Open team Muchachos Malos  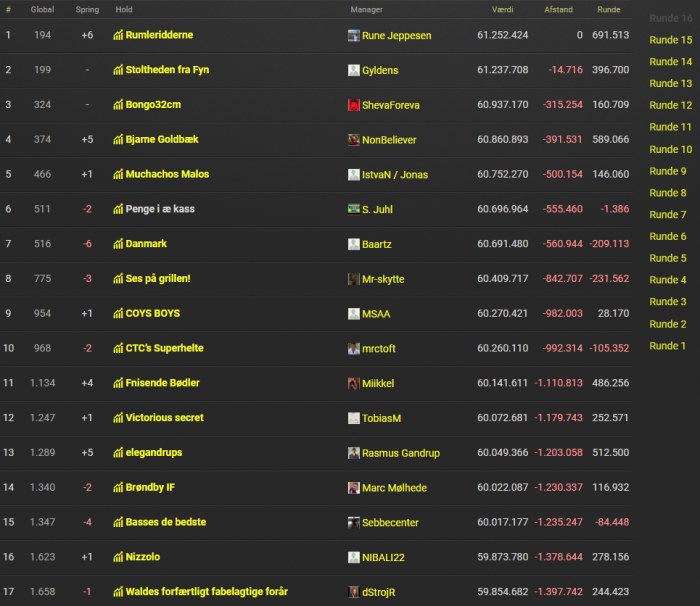(x=167, y=174)
